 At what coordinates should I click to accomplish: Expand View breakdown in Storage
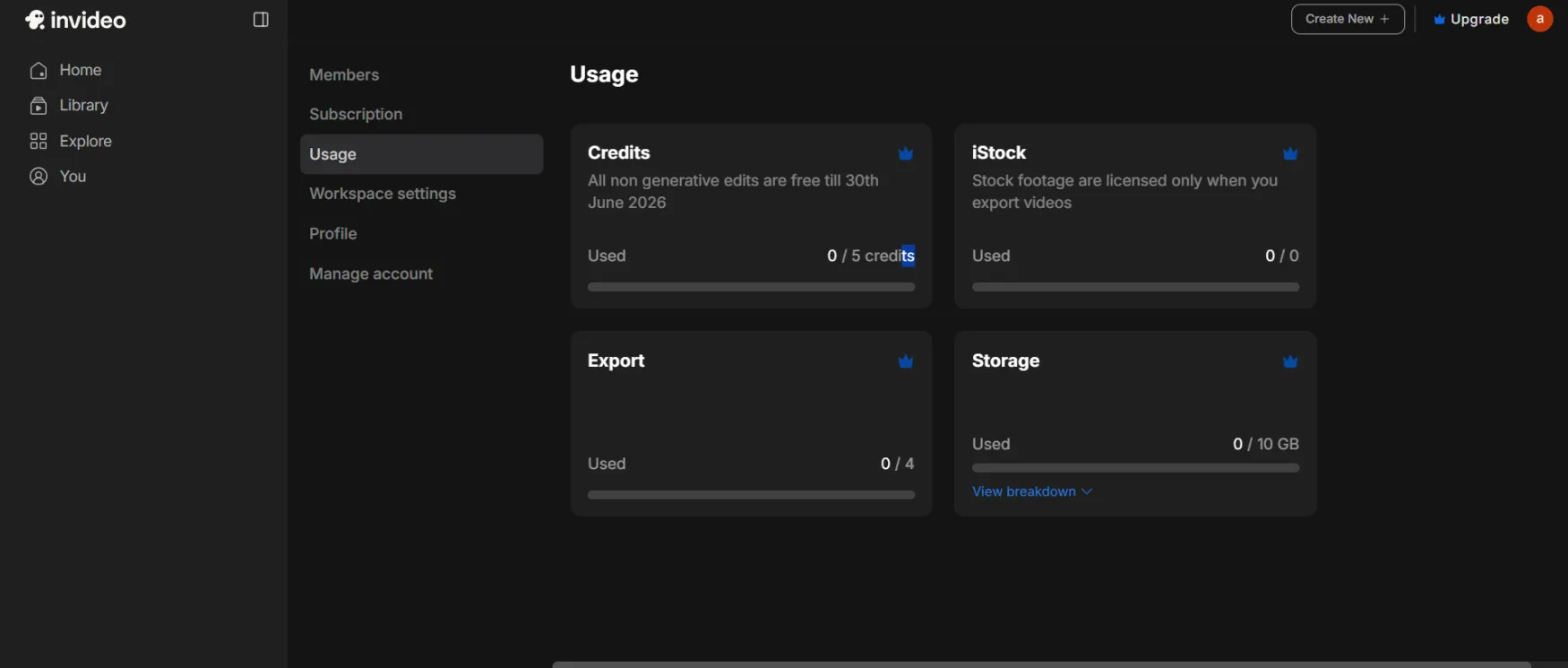[x=1032, y=491]
